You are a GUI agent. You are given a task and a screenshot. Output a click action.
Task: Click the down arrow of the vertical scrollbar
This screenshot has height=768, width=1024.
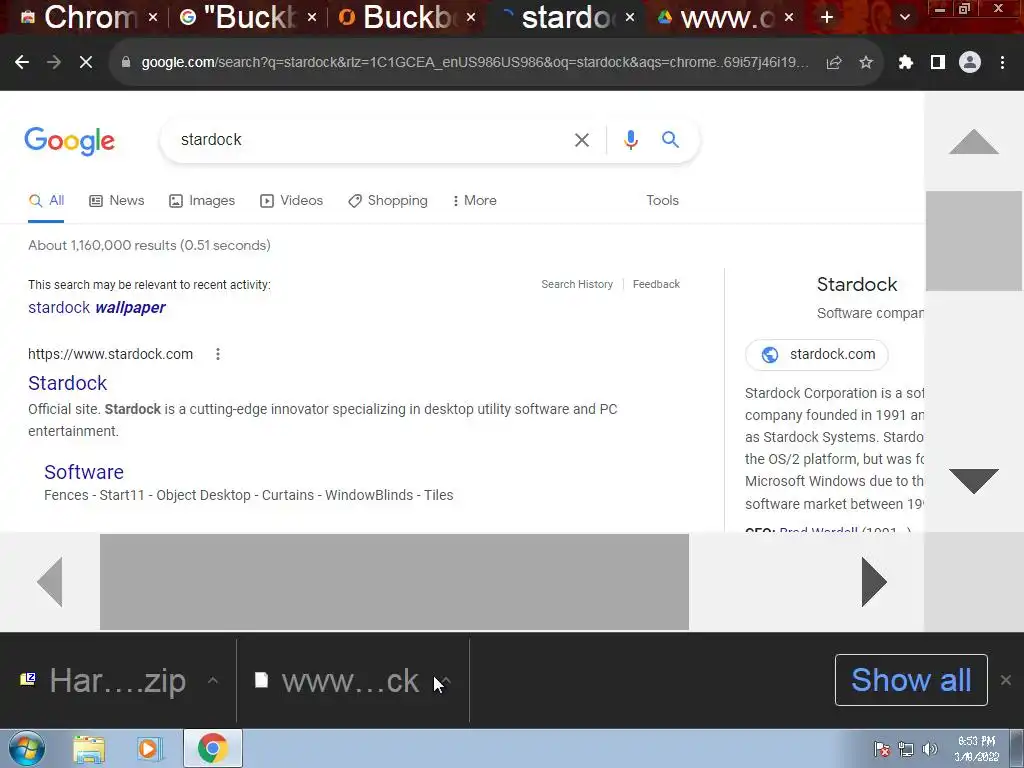coord(974,481)
